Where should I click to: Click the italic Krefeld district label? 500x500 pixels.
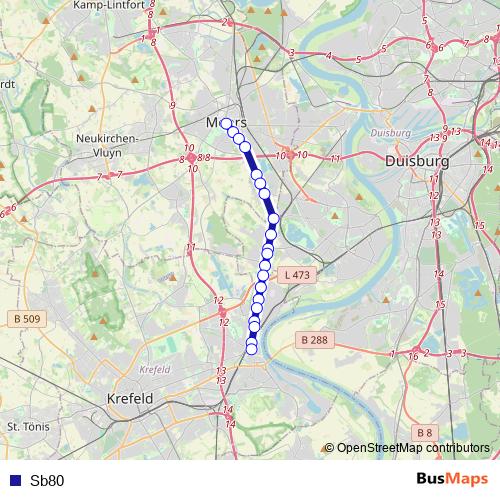(155, 370)
